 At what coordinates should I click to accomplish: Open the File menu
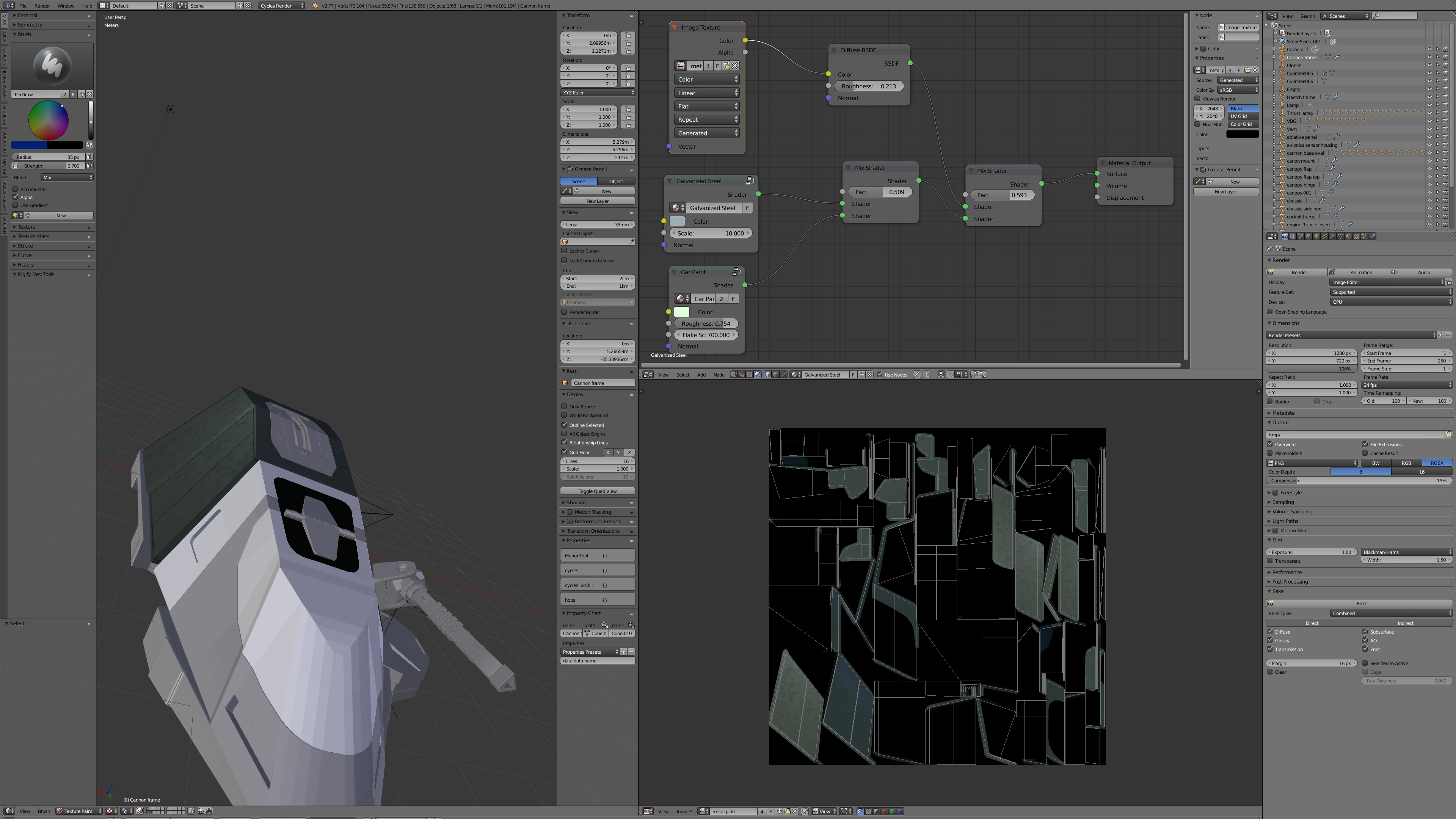23,6
